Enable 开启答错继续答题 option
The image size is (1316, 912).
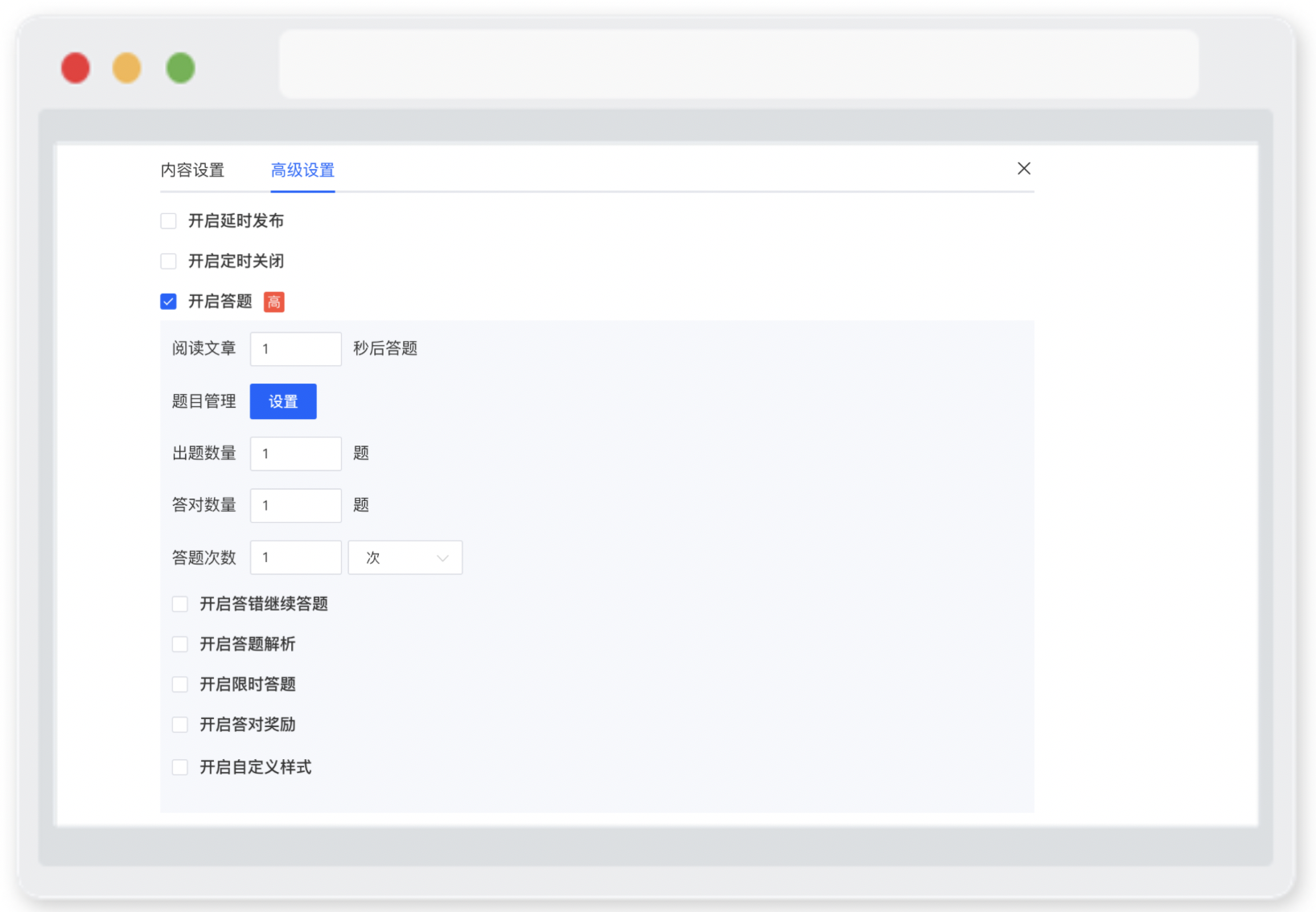180,604
